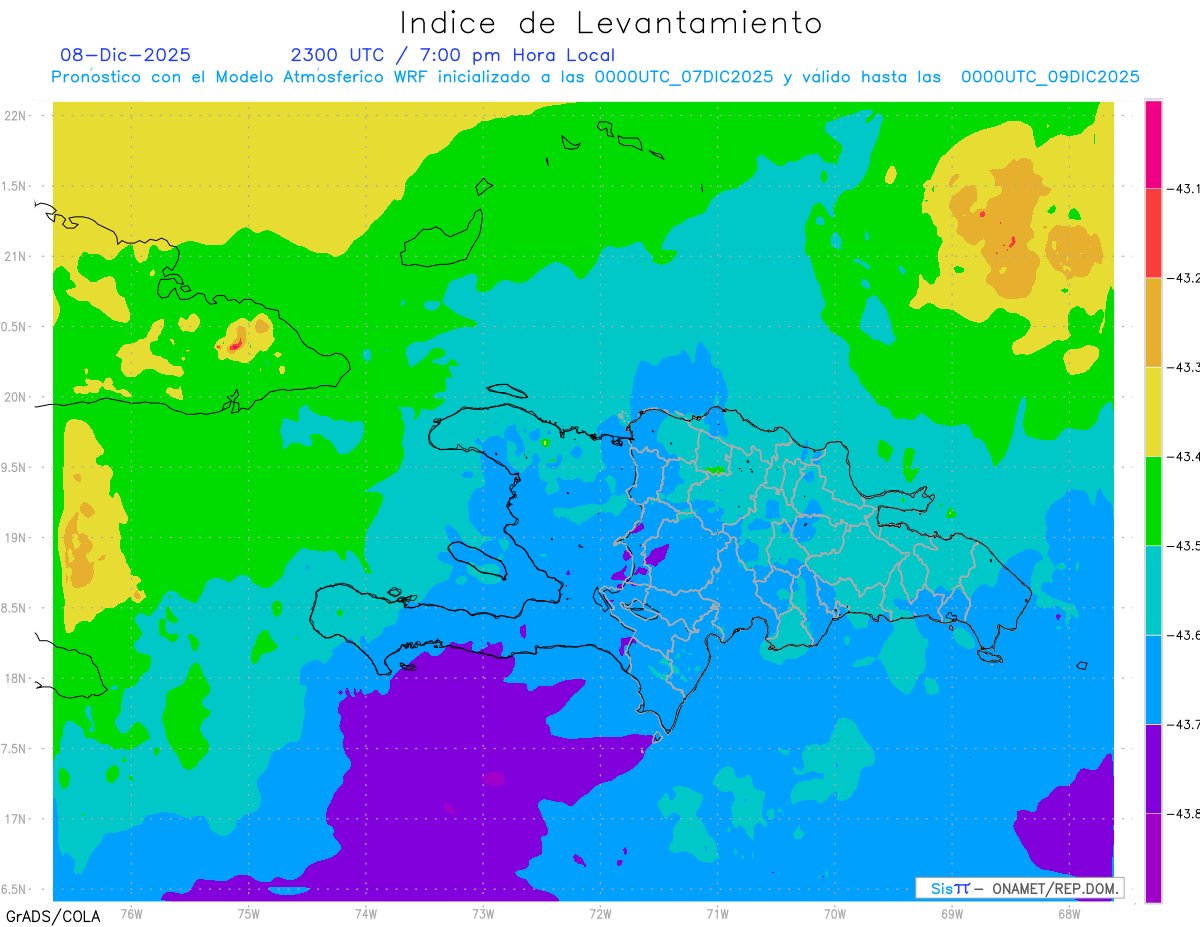The image size is (1200, 927).
Task: Click the teal colorbar swatch below -43.5
Action: [1153, 589]
